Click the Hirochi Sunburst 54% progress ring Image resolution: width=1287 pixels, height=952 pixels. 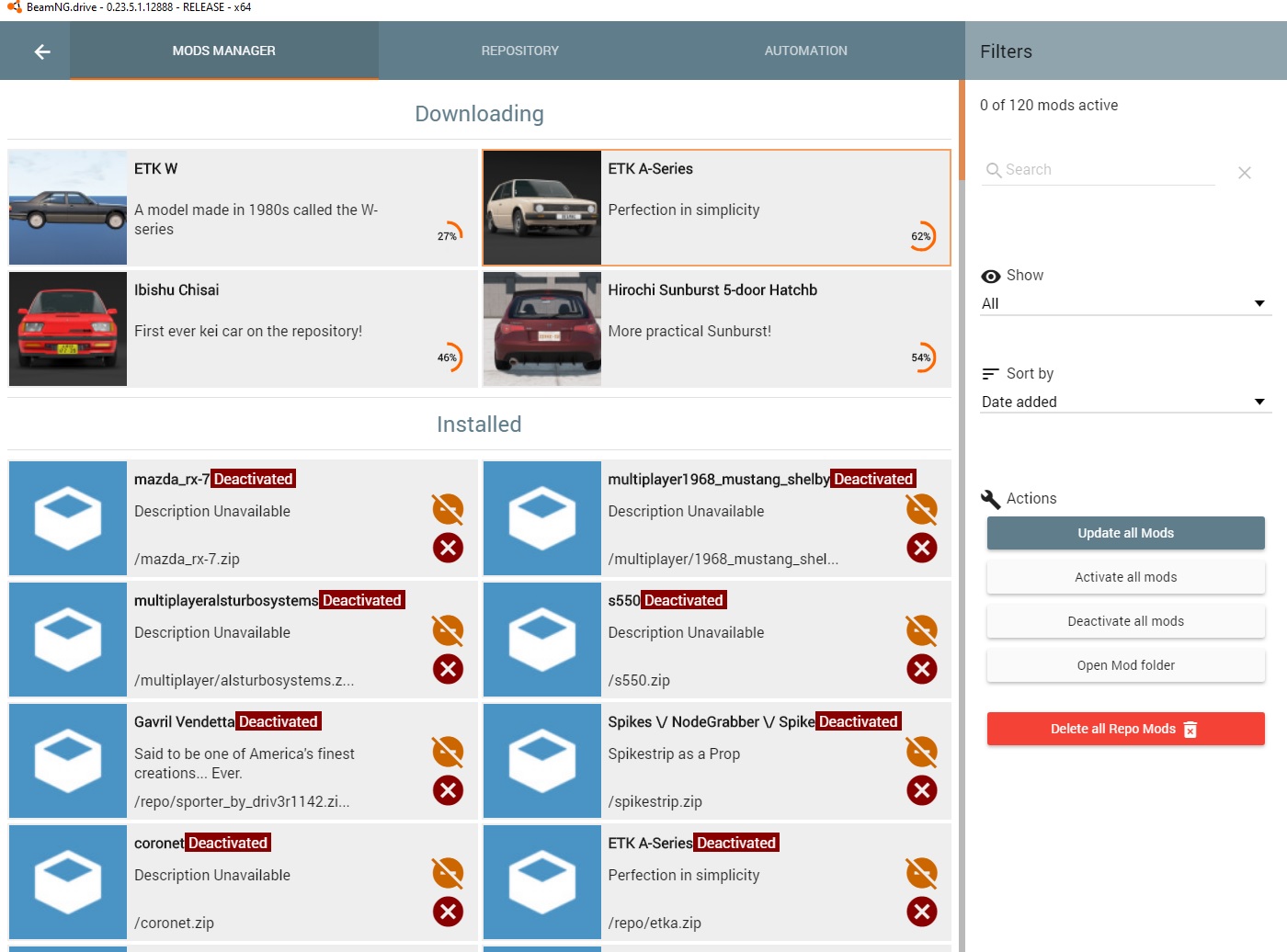coord(922,357)
